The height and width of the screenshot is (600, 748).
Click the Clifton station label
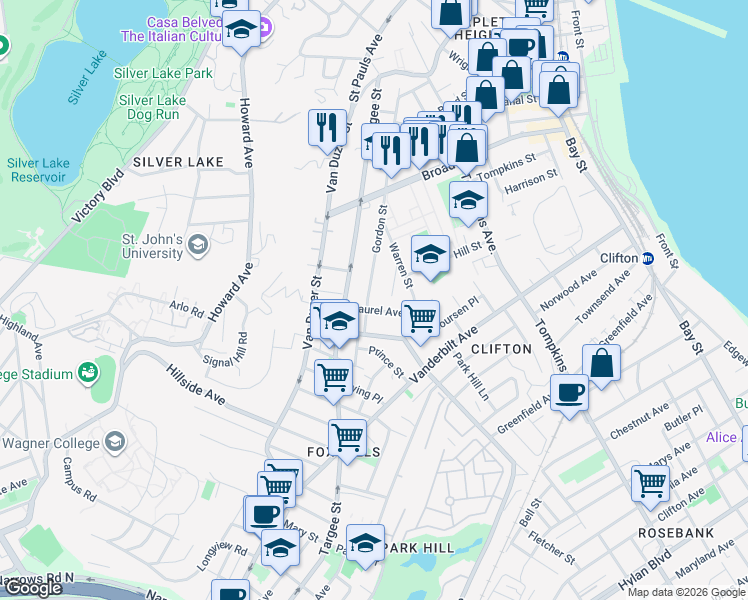pos(619,259)
